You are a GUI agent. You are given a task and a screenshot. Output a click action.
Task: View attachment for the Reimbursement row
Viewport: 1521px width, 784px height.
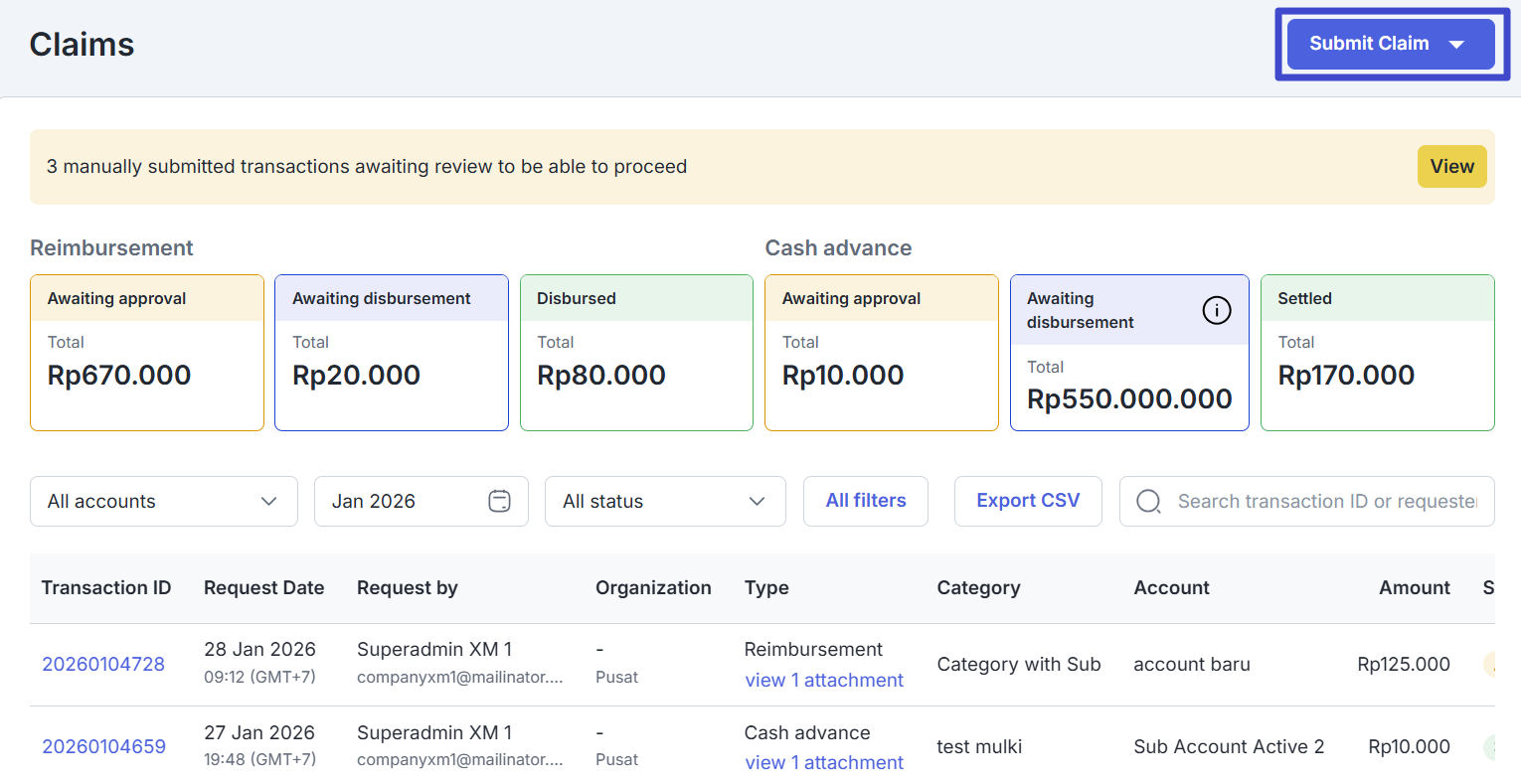823,681
